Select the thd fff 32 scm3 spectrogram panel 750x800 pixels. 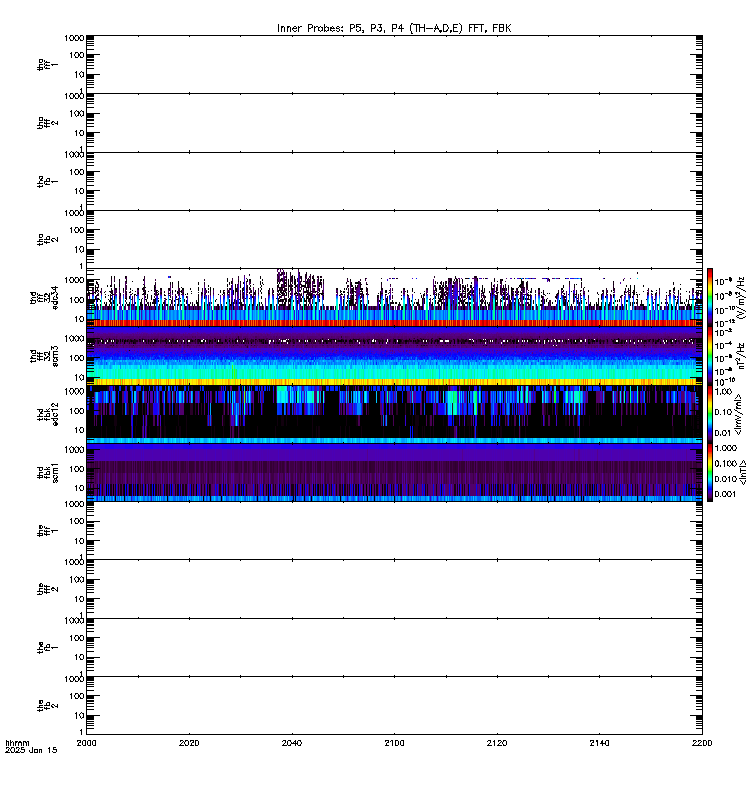click(x=394, y=356)
